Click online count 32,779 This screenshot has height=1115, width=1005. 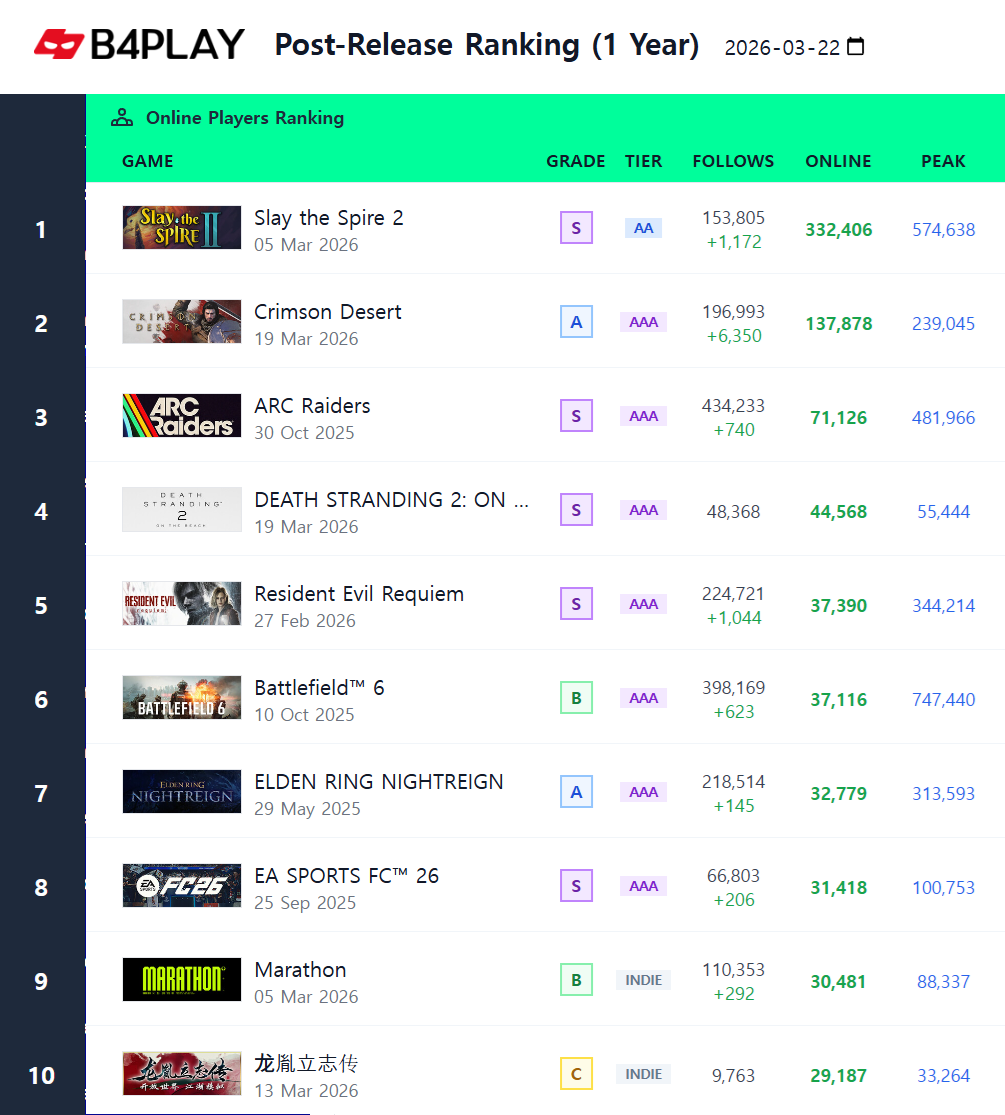(x=839, y=794)
